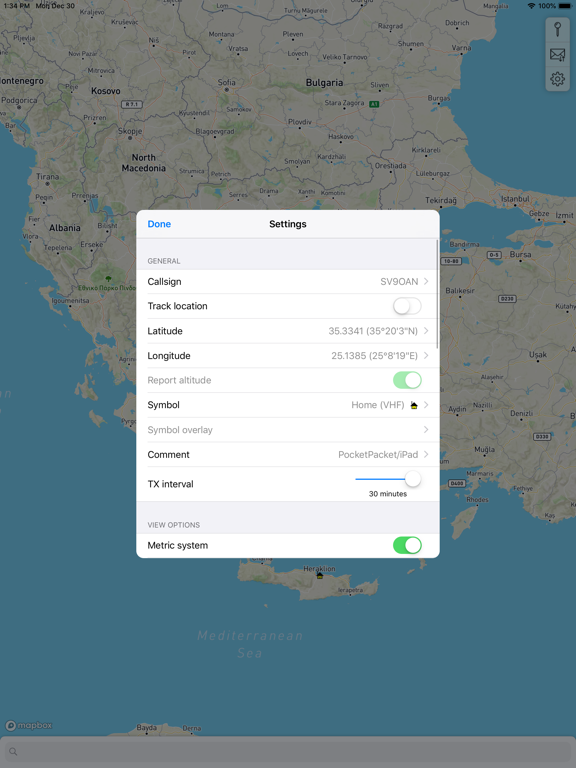576x768 pixels.
Task: Tap the Settings title text
Action: tap(288, 224)
